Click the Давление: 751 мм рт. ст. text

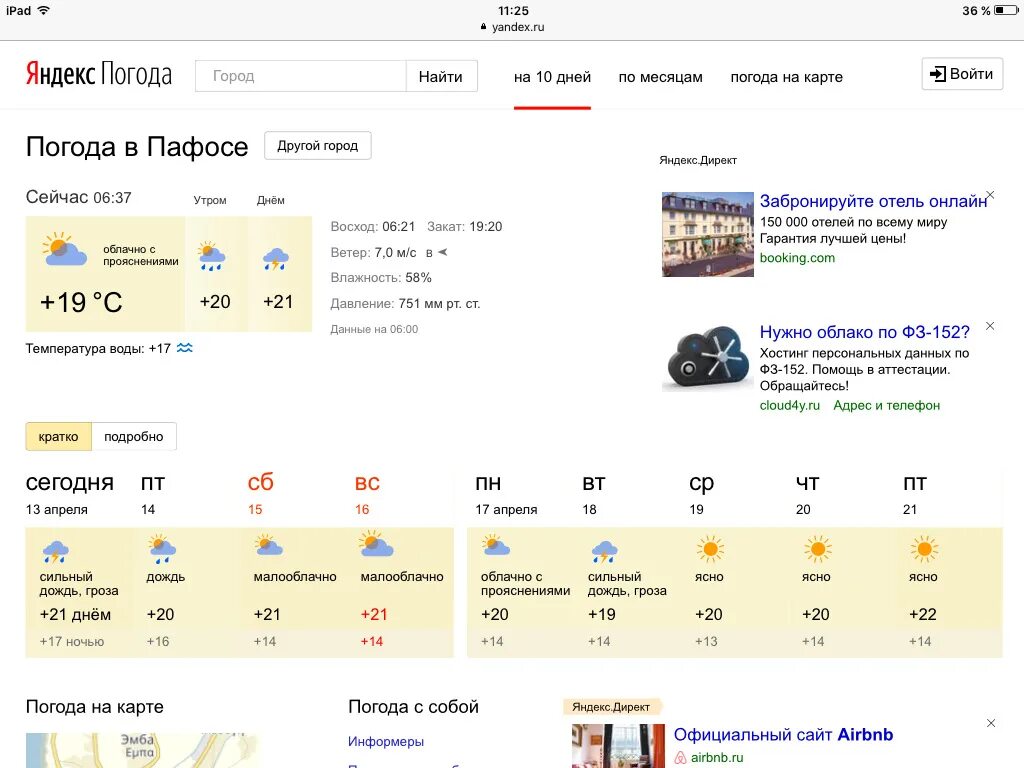(405, 304)
